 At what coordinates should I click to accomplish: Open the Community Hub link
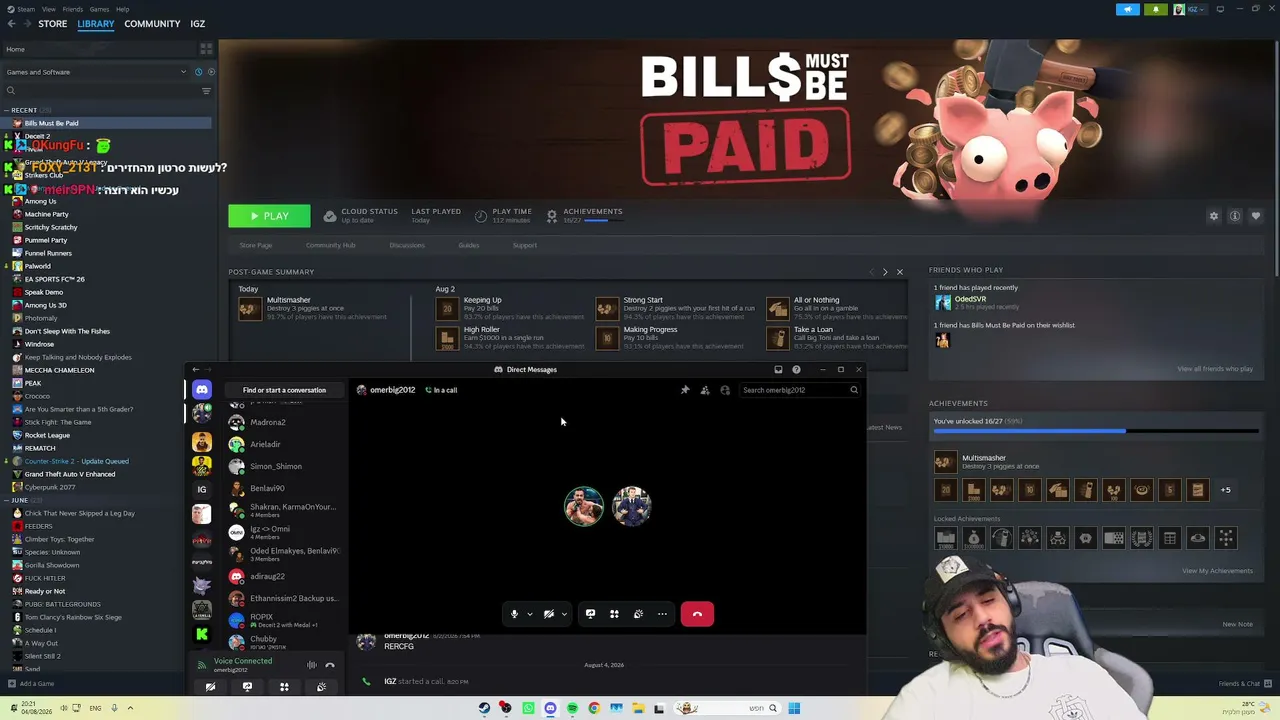[330, 245]
